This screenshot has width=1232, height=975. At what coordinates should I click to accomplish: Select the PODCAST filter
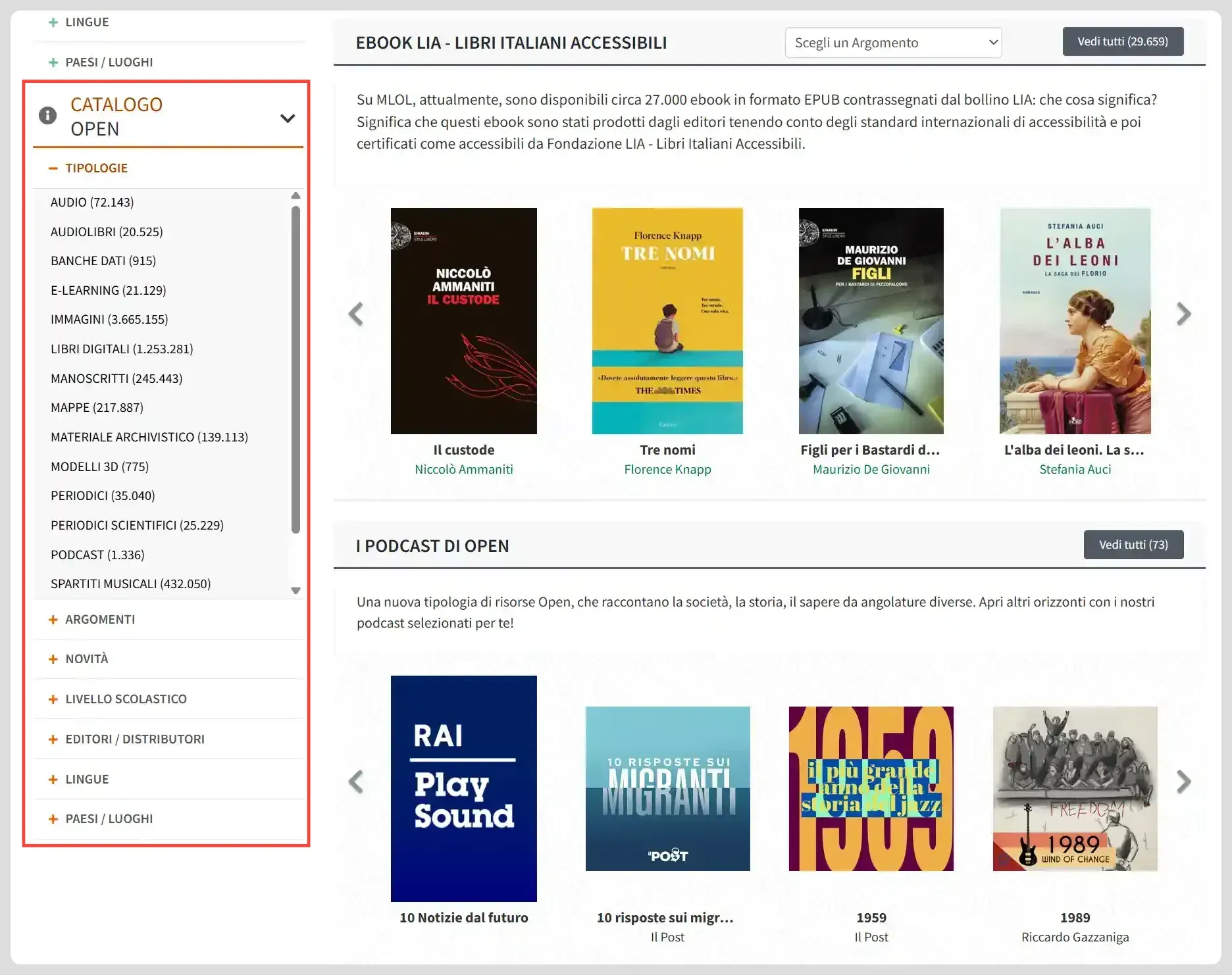pos(97,555)
